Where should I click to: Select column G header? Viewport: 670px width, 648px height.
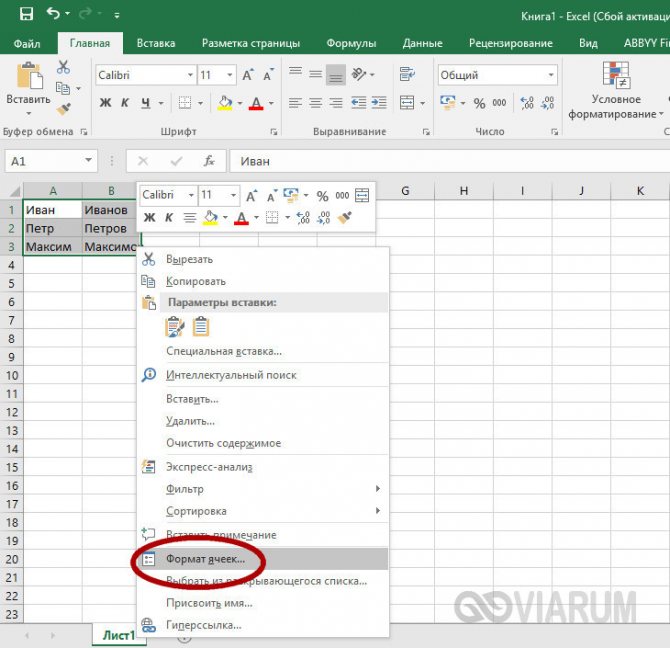coord(405,191)
